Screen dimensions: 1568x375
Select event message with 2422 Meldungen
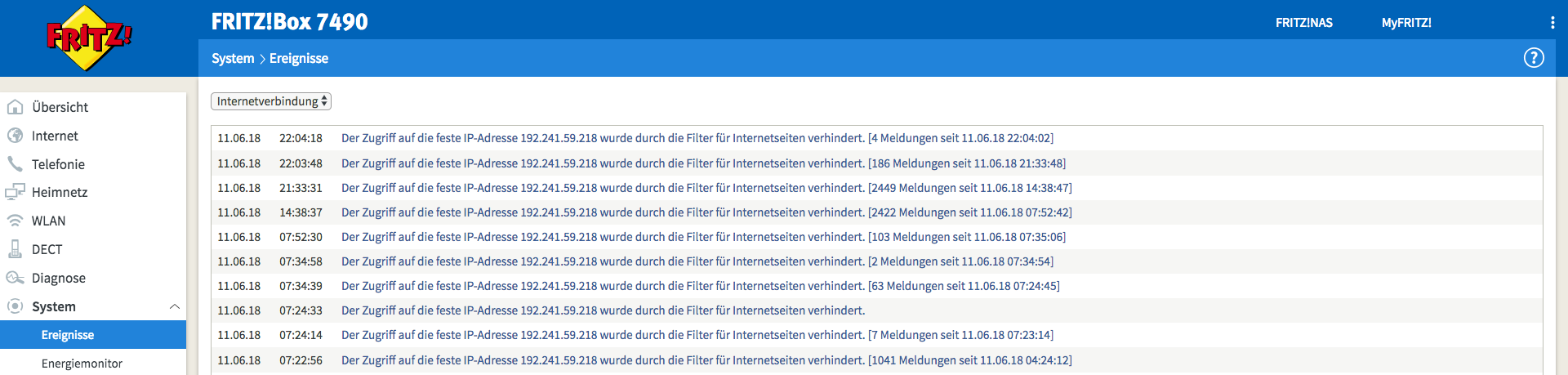[706, 212]
